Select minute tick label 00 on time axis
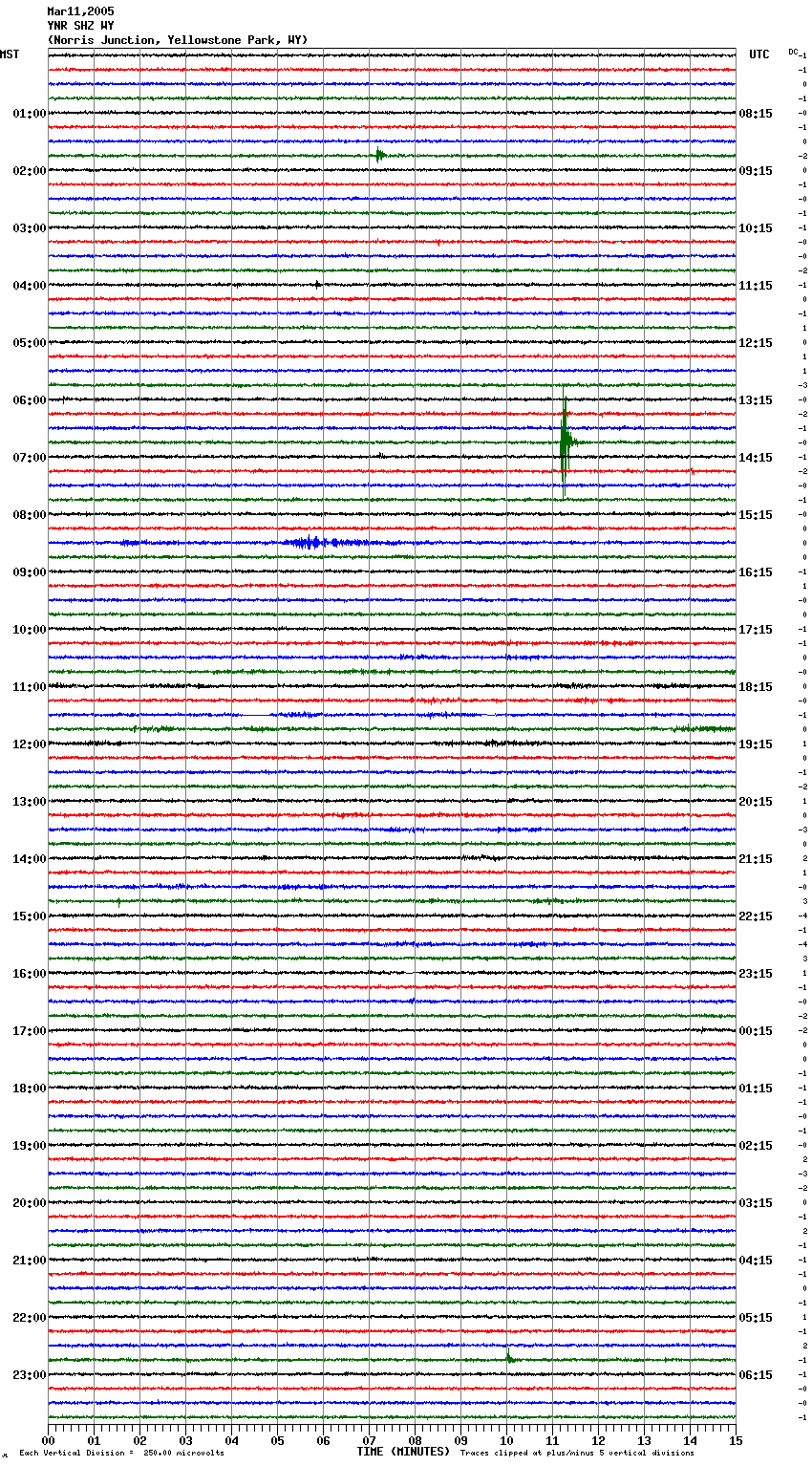This screenshot has height=1466, width=812. (x=48, y=1440)
